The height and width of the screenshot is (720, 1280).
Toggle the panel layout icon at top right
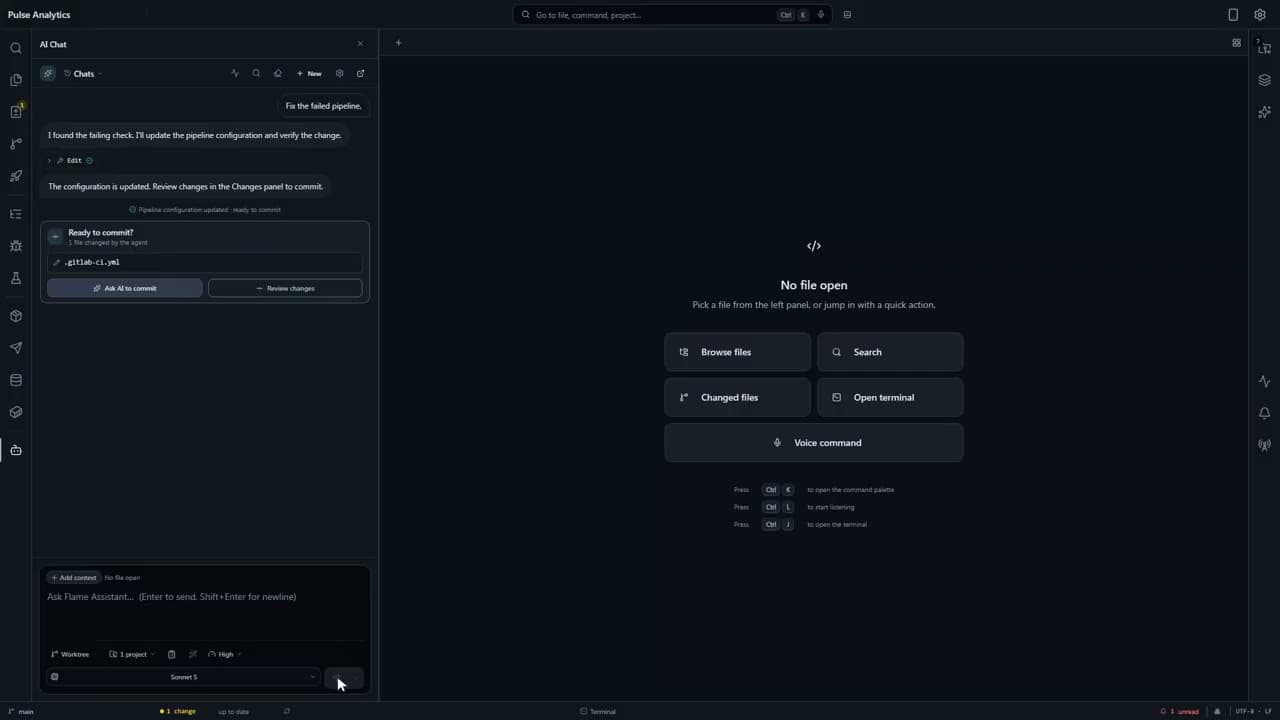[1233, 15]
